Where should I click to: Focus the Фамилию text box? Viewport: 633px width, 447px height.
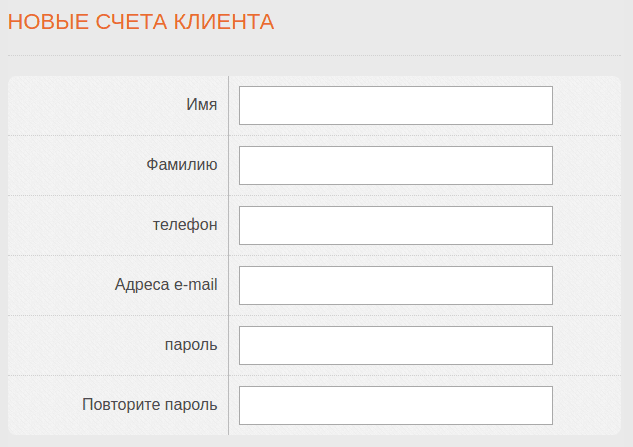point(395,165)
